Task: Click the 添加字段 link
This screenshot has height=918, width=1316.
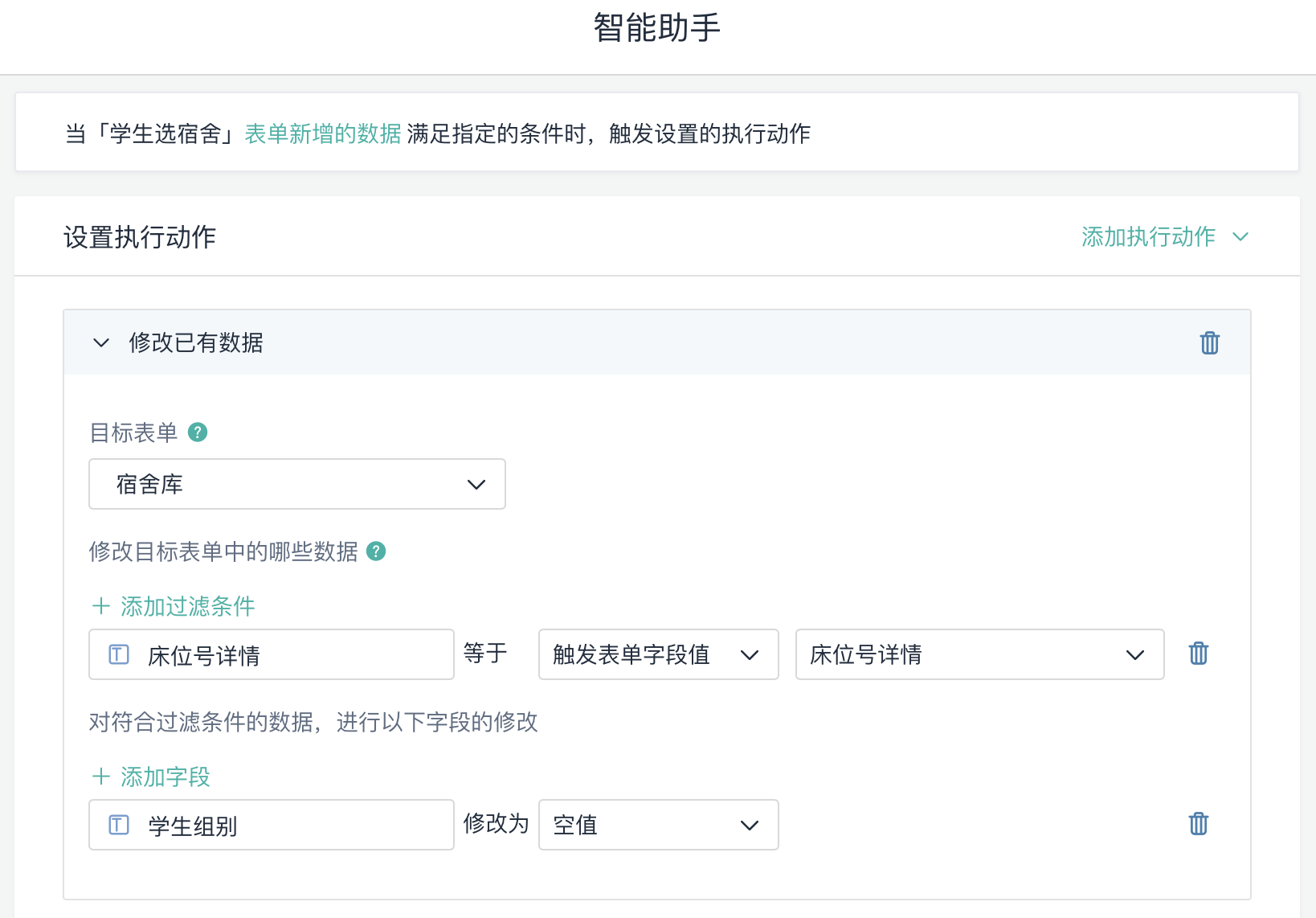Action: pos(165,777)
